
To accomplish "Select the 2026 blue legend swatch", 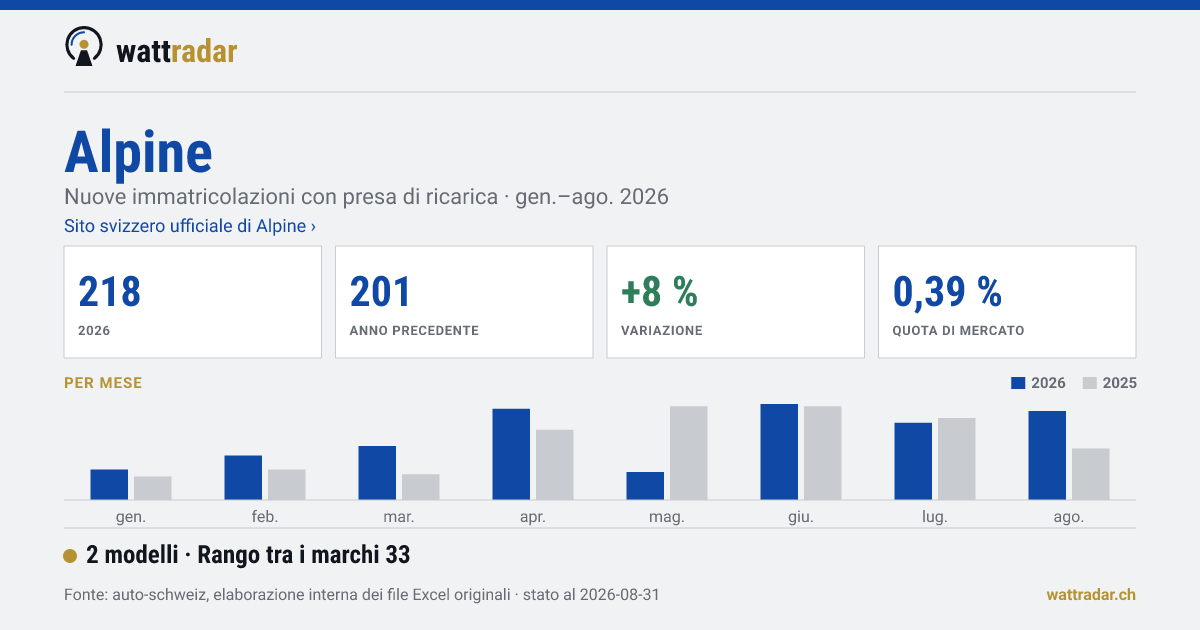I will [x=1019, y=383].
